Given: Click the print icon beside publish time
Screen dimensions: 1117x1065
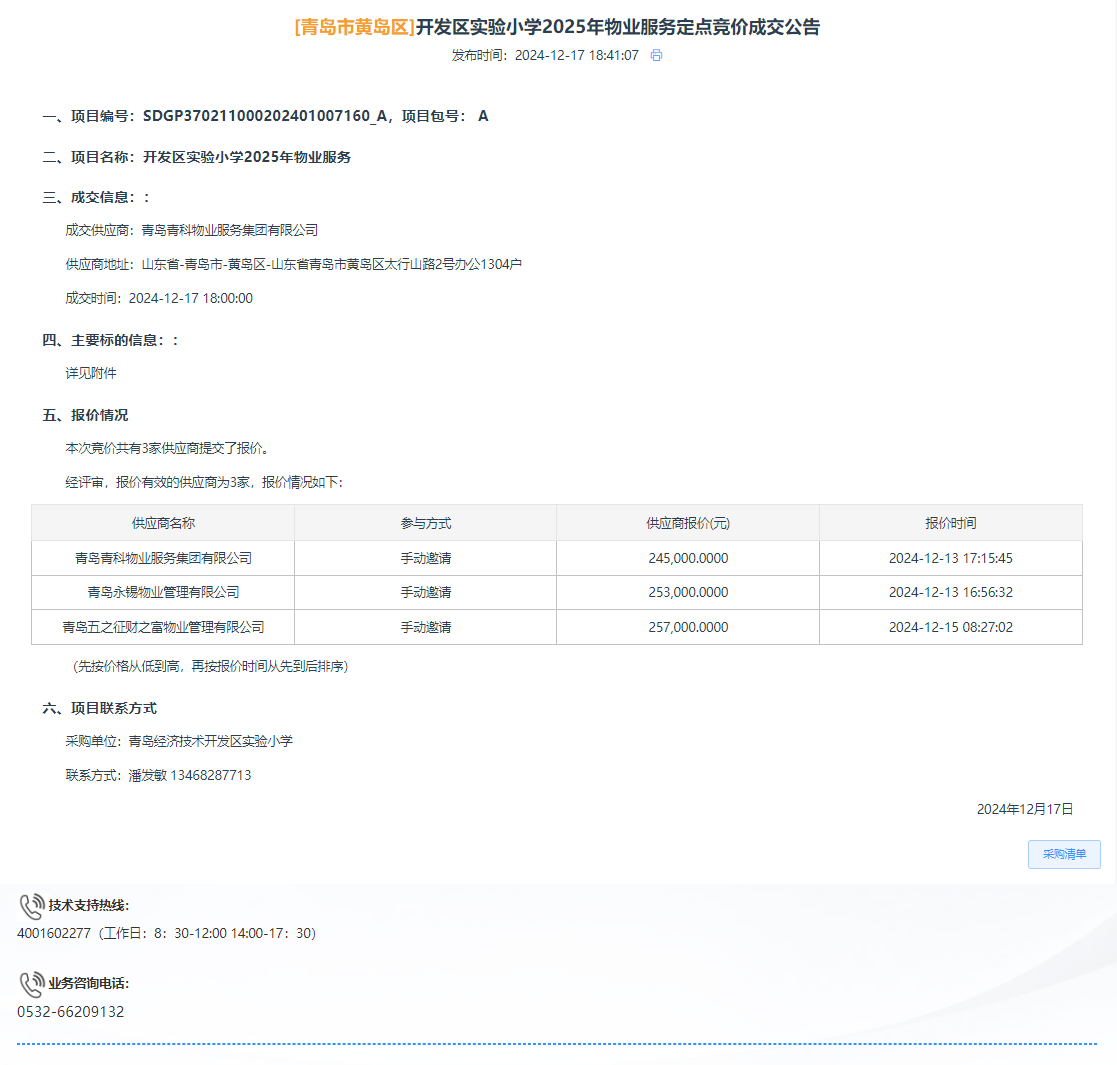Looking at the screenshot, I should (x=656, y=56).
